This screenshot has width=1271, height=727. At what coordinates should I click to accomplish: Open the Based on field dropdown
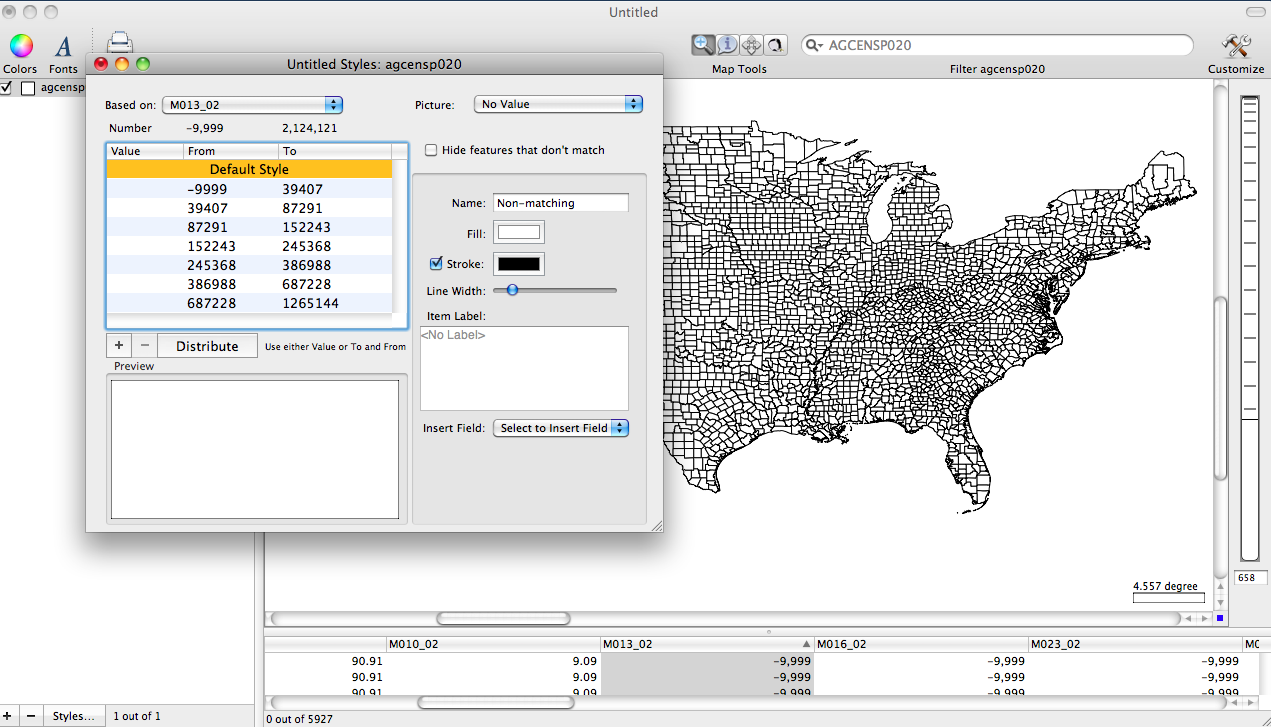[253, 104]
